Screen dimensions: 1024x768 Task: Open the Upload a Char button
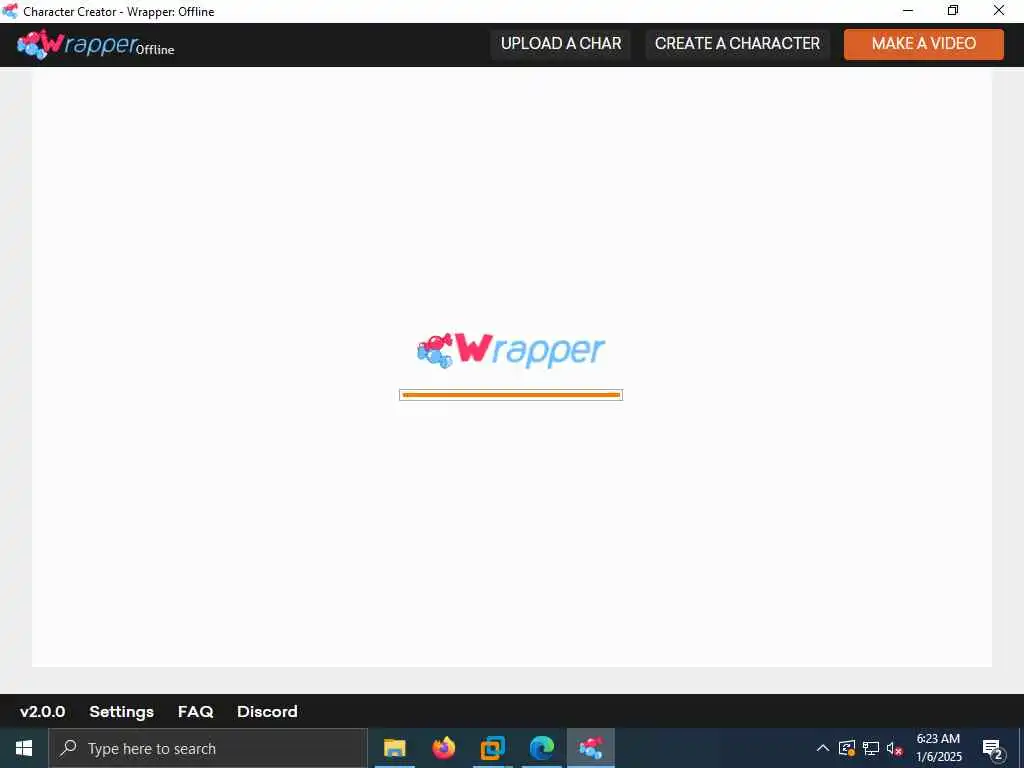point(561,44)
